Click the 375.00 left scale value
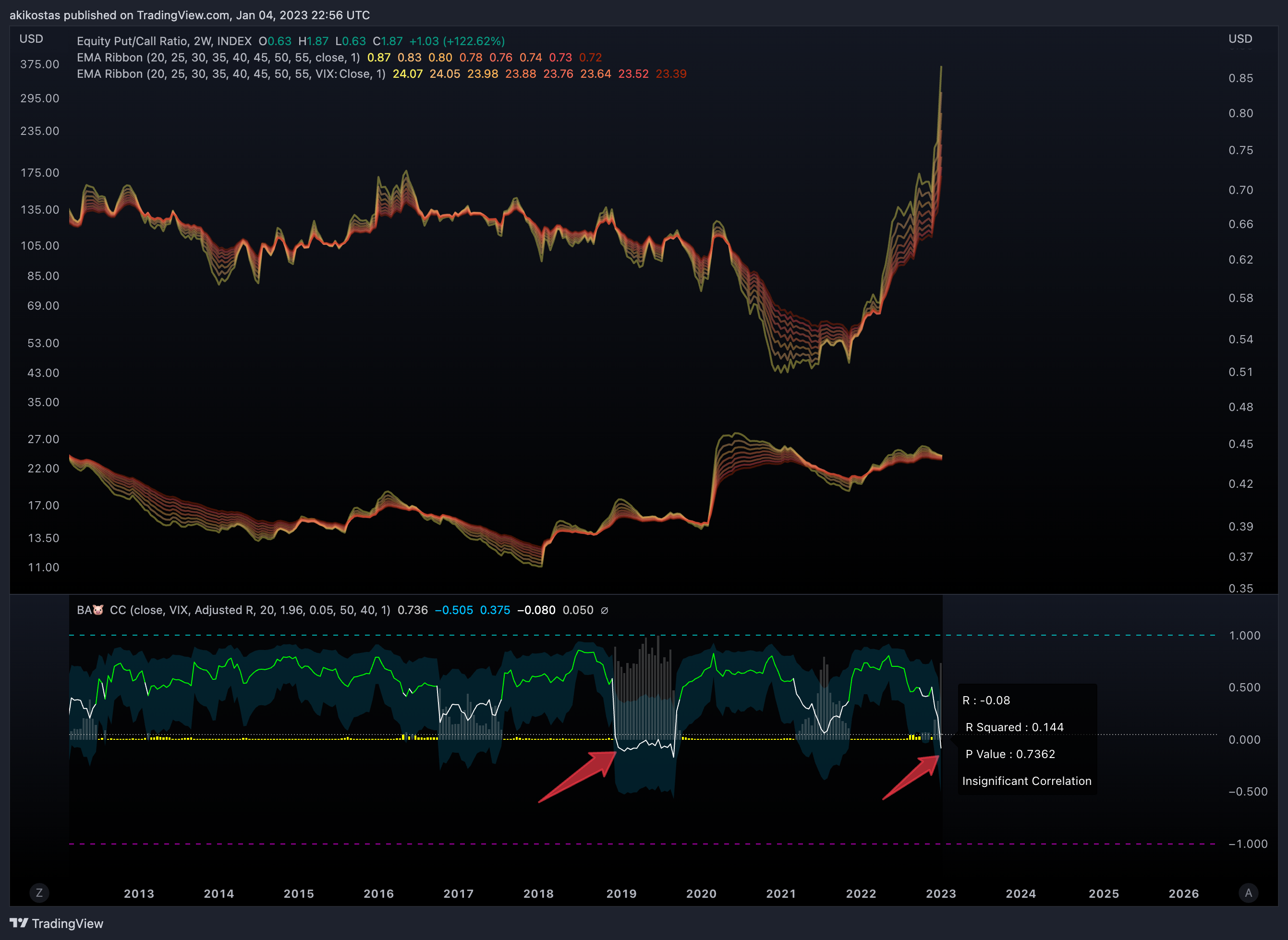This screenshot has height=940, width=1288. pos(40,64)
